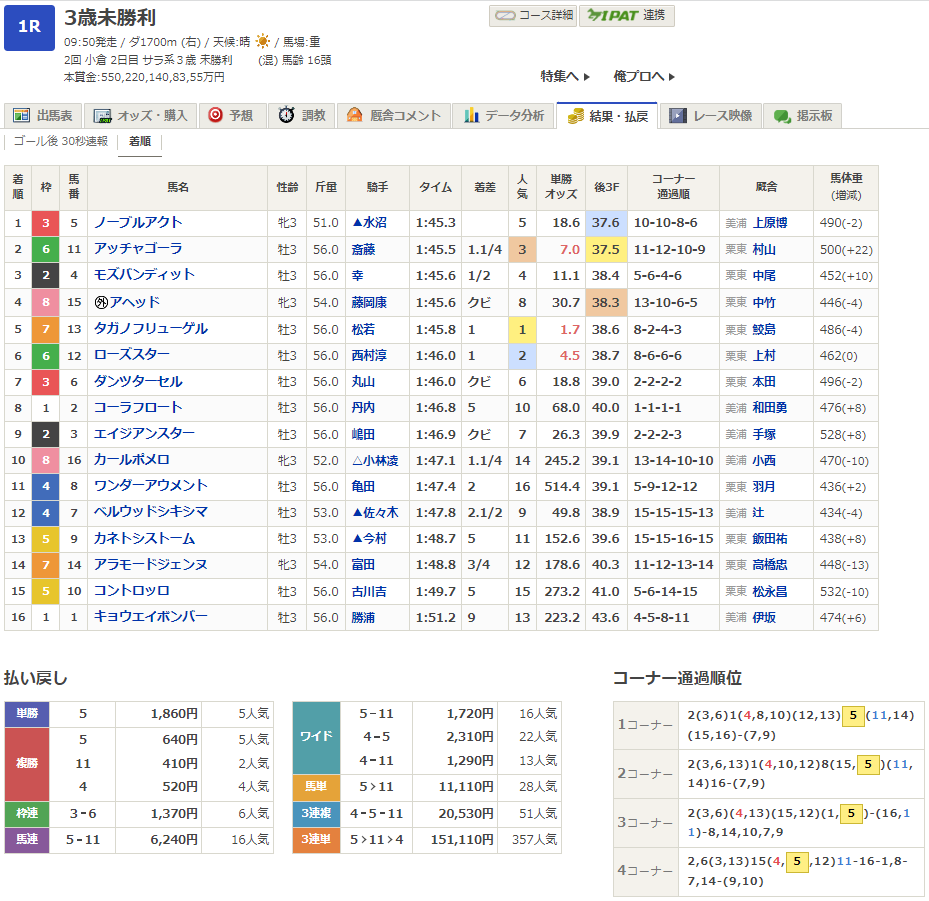This screenshot has width=929, height=901.
Task: Click the 出馬表 tab icon
Action: (21, 116)
